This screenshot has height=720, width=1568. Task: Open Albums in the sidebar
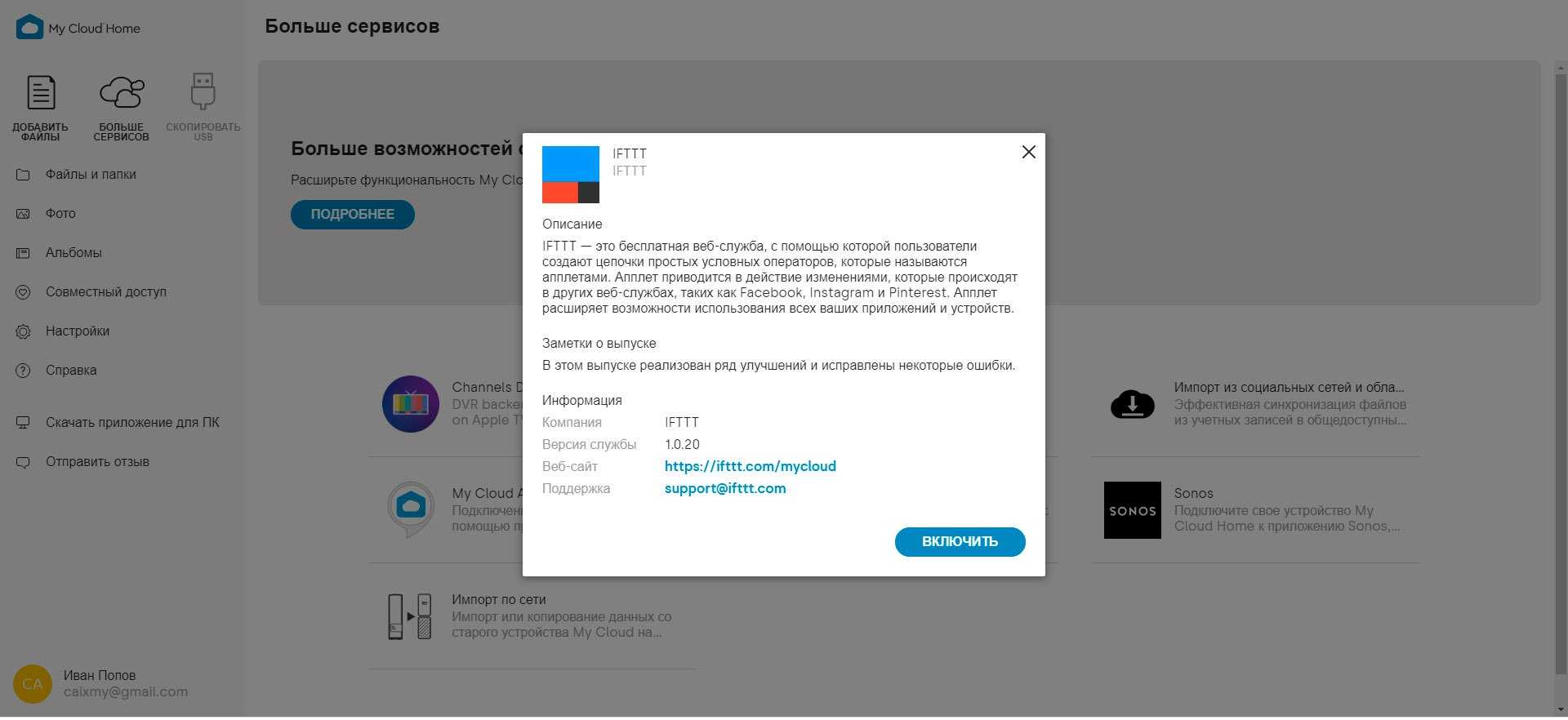[x=73, y=253]
